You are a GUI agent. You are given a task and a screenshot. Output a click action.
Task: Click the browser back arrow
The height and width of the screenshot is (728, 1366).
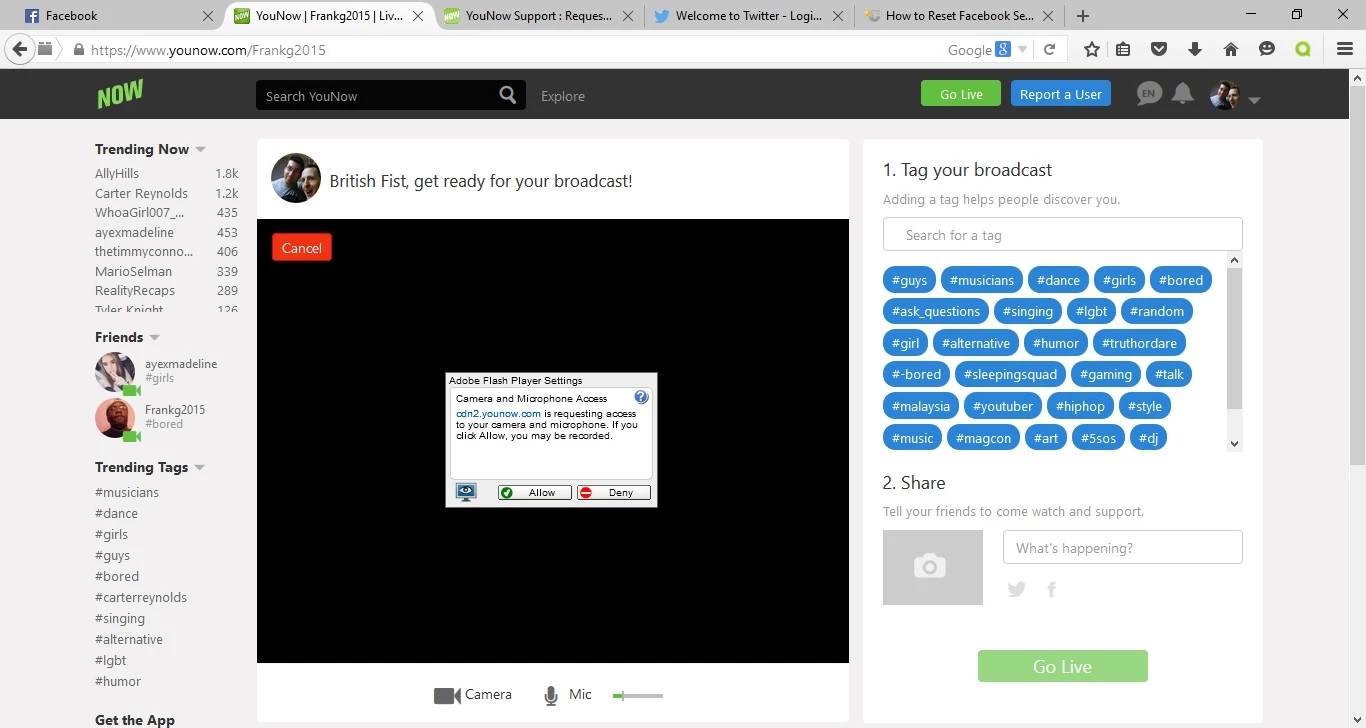tap(20, 49)
